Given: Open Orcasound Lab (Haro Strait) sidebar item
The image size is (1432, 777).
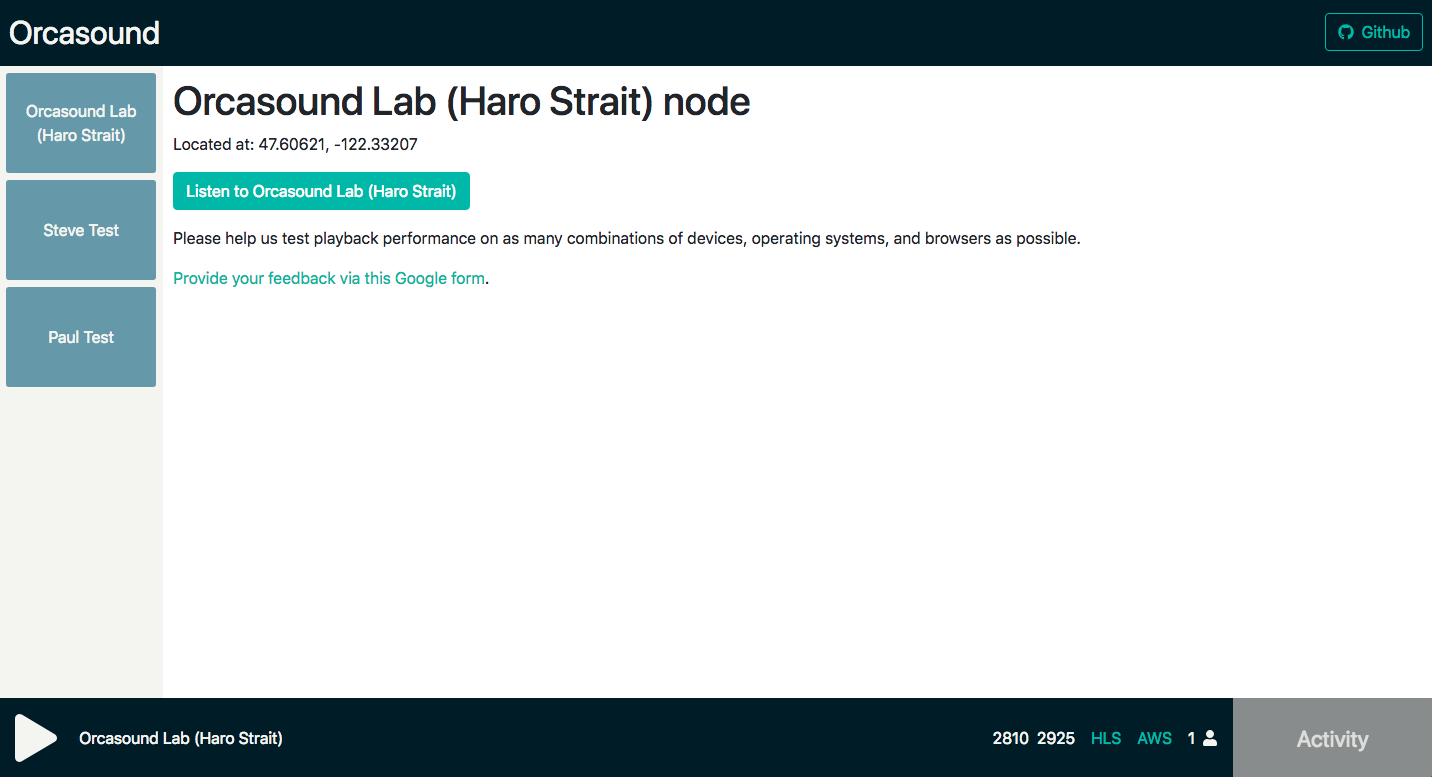Looking at the screenshot, I should (81, 123).
